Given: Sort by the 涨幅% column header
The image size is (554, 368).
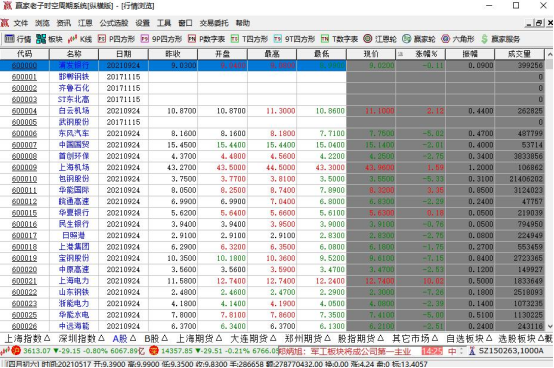Looking at the screenshot, I should coord(420,54).
